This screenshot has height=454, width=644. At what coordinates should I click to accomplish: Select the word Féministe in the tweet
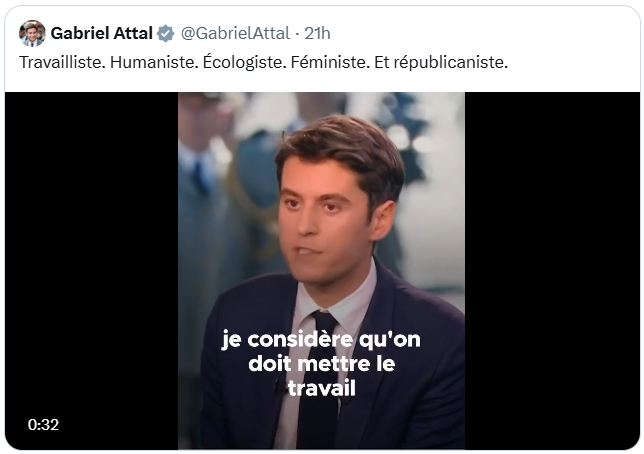point(330,62)
